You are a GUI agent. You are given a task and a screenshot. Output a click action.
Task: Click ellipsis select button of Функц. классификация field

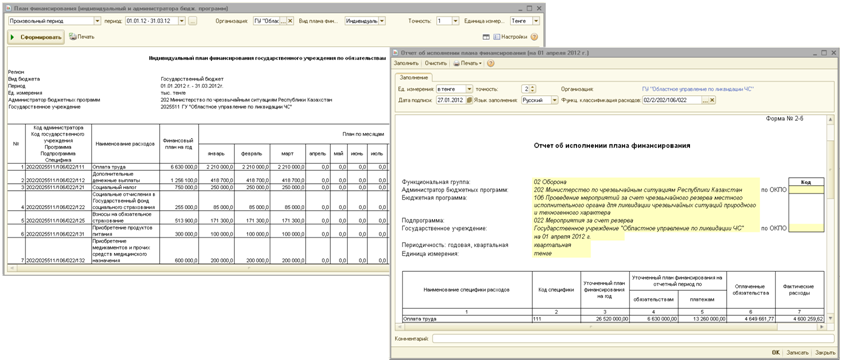pos(706,100)
